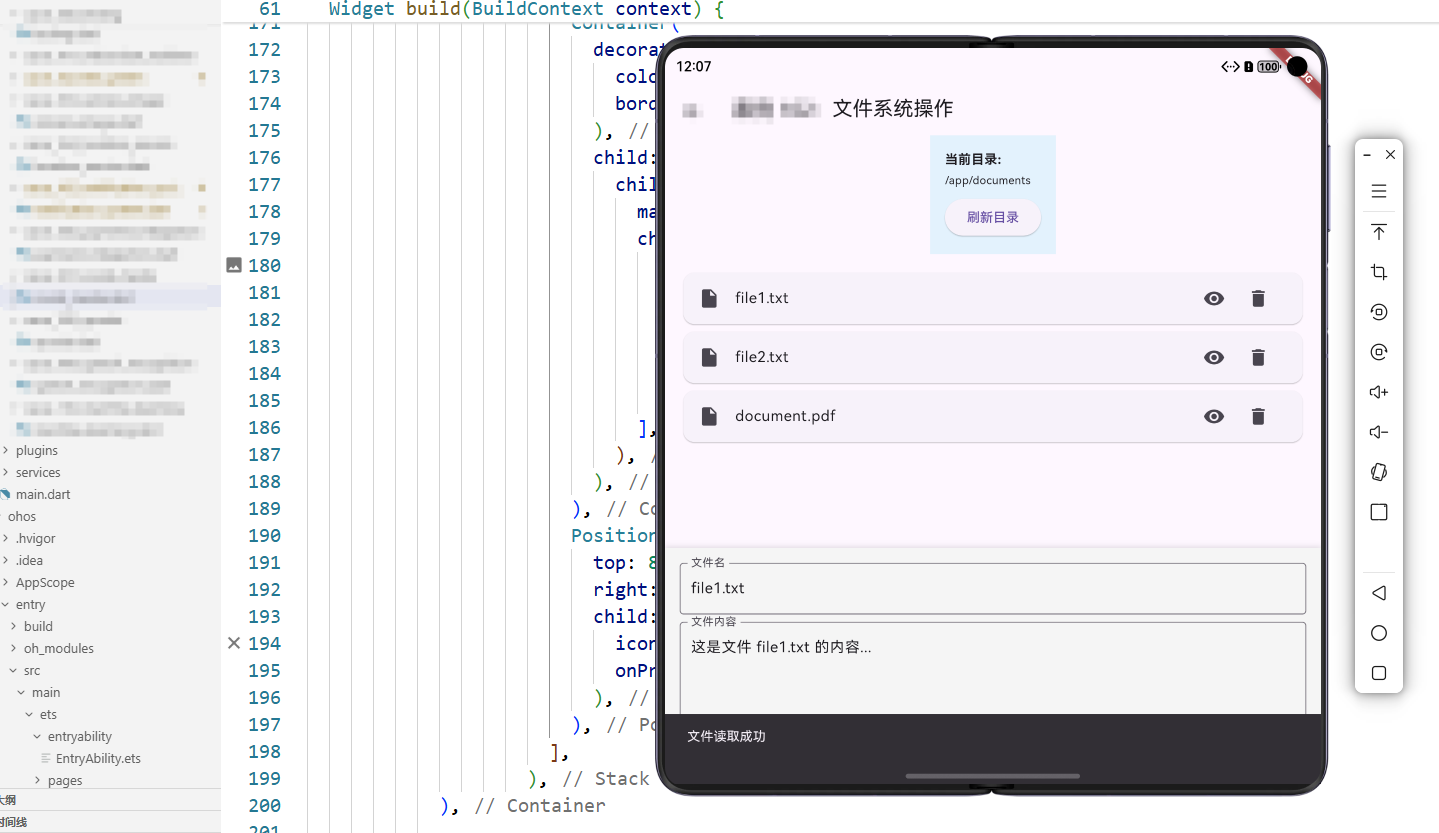Viewport: 1439px width, 833px height.
Task: Rotate the emulator clockwise
Action: pos(1378,352)
